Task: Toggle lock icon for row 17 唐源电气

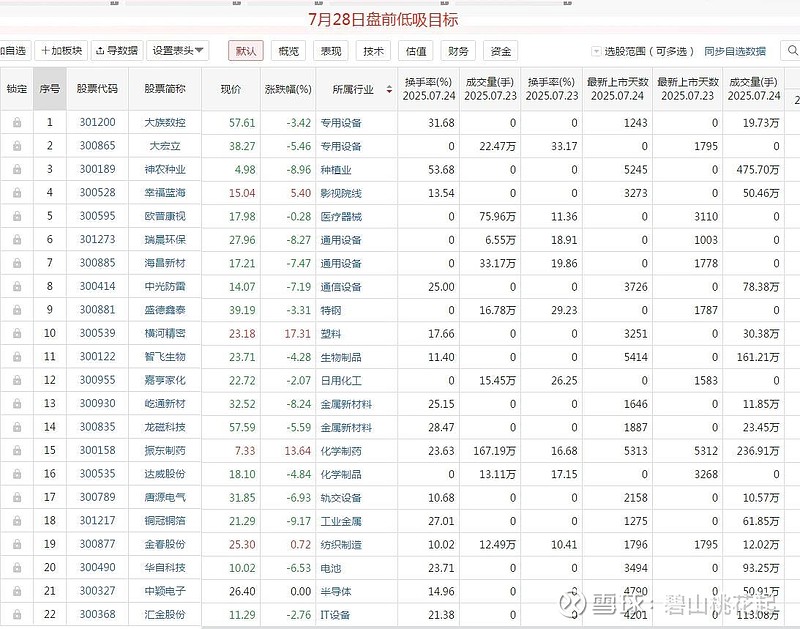Action: [17, 498]
